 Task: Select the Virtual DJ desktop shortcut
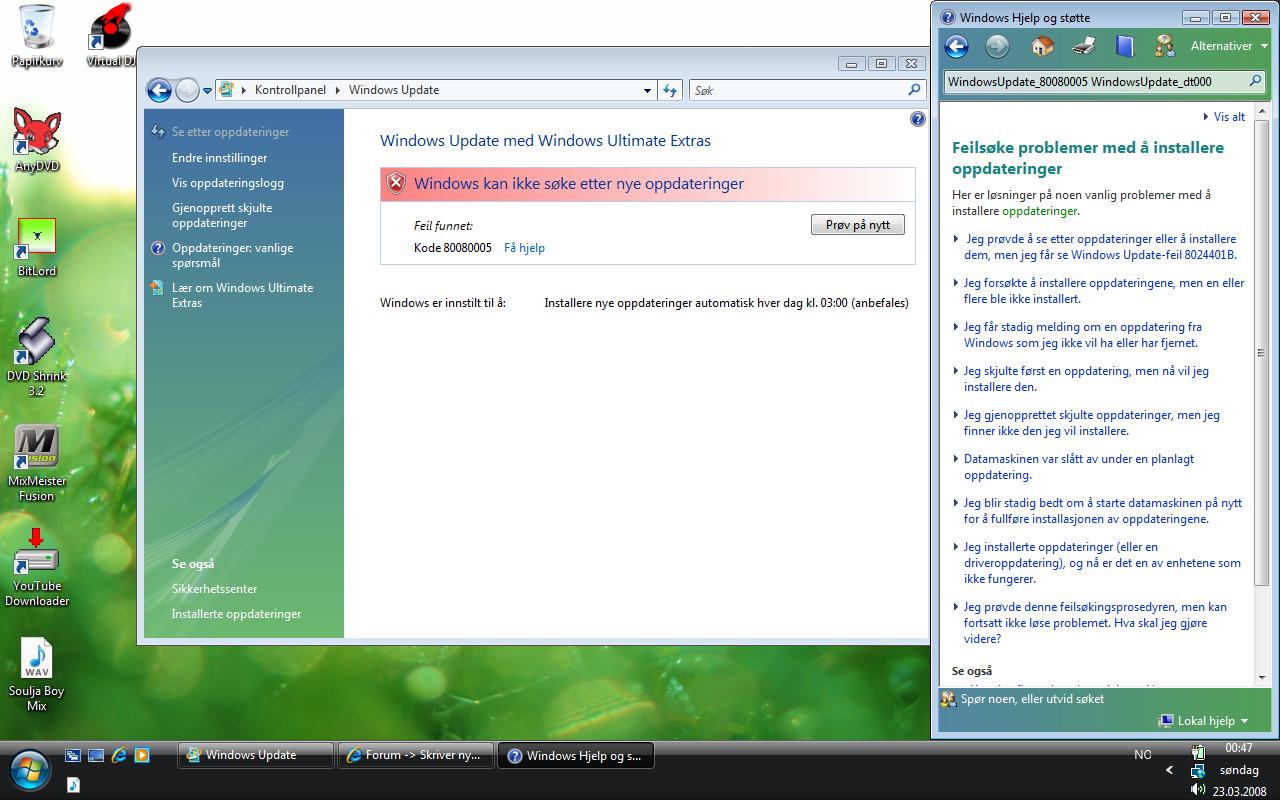tap(111, 36)
